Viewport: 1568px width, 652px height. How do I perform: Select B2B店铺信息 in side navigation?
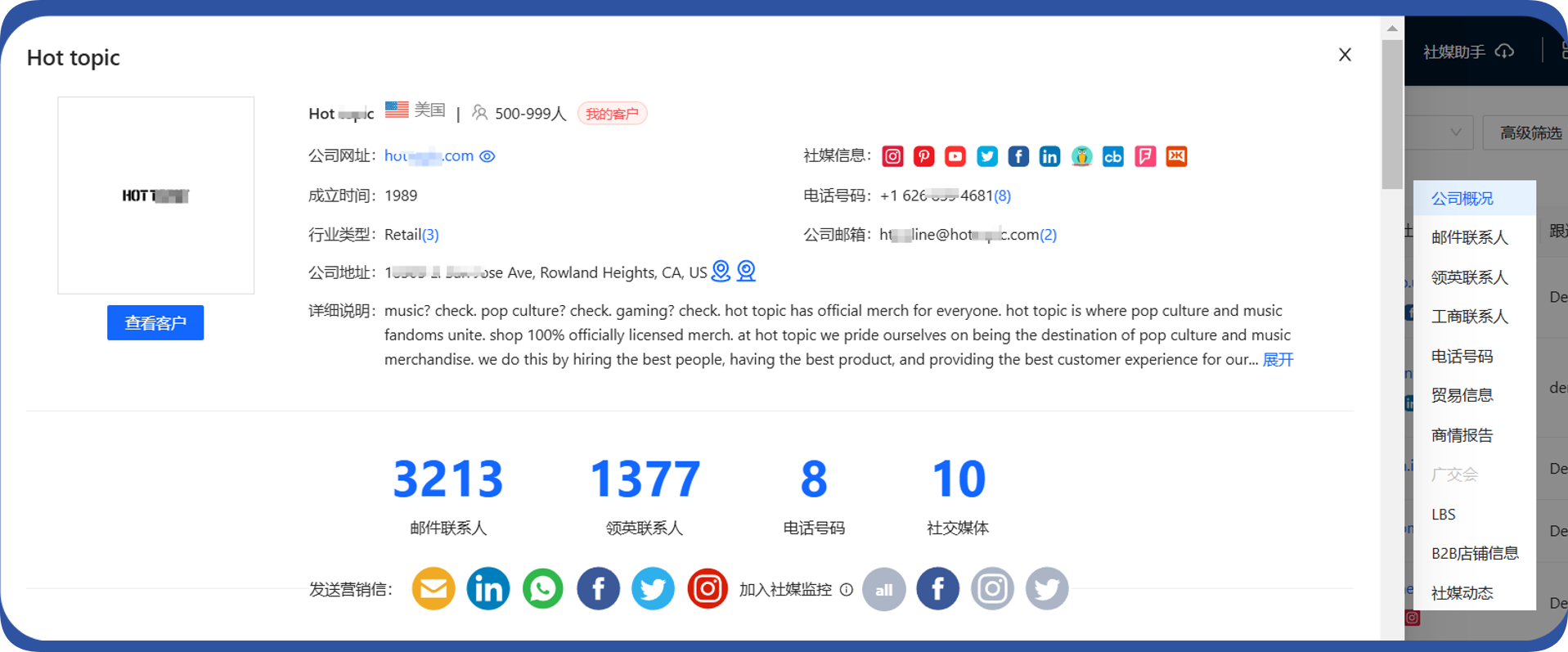pyautogui.click(x=1474, y=553)
